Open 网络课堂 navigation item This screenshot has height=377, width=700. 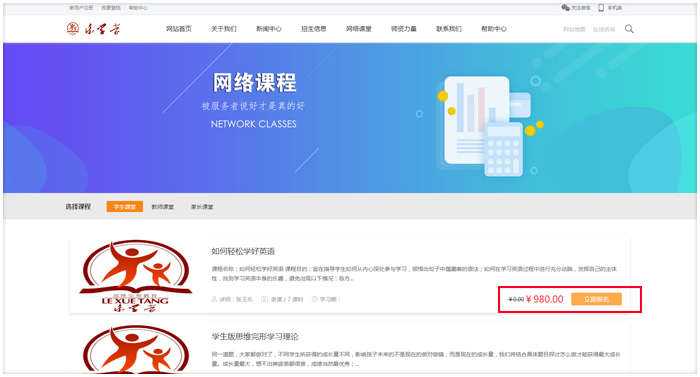tap(359, 29)
